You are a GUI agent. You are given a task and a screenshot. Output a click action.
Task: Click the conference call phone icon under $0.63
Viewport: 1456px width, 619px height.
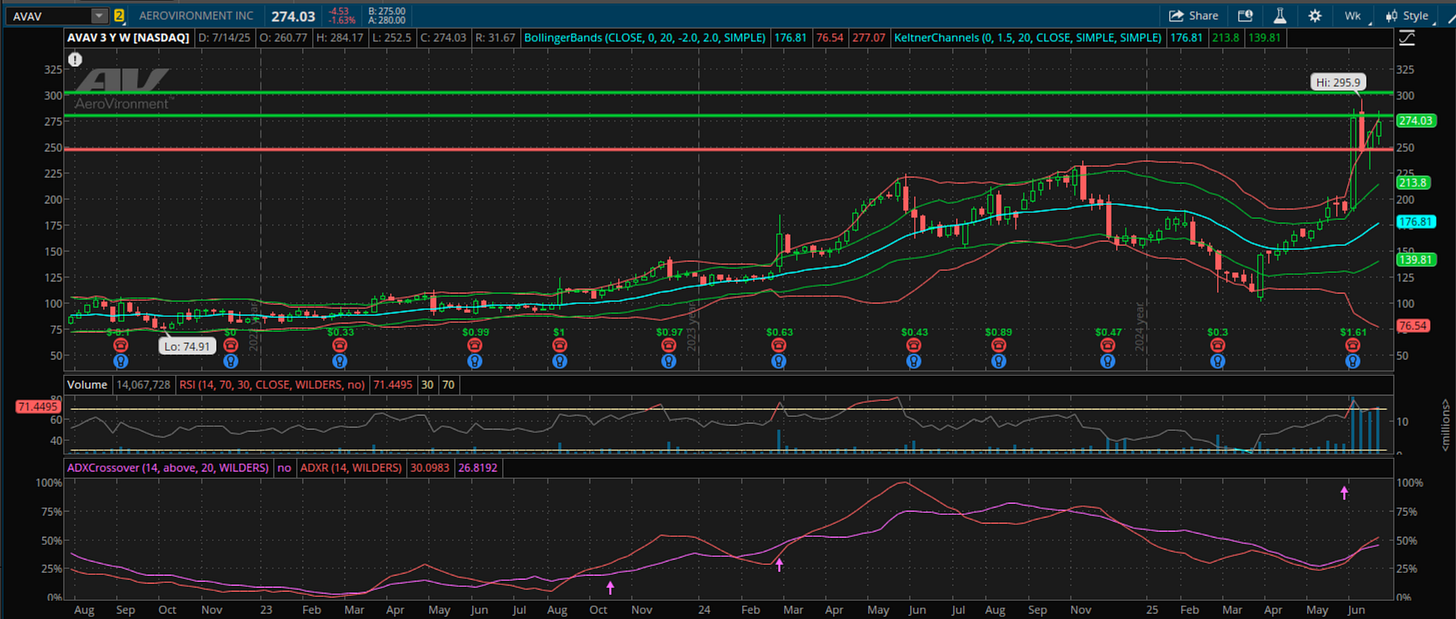pyautogui.click(x=779, y=345)
